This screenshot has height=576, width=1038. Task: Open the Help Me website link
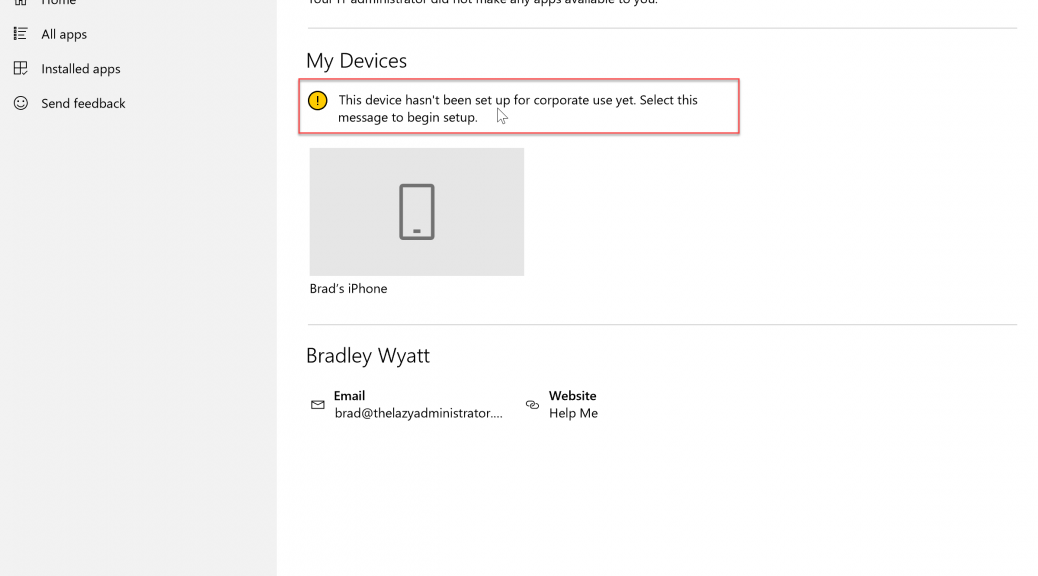click(573, 413)
